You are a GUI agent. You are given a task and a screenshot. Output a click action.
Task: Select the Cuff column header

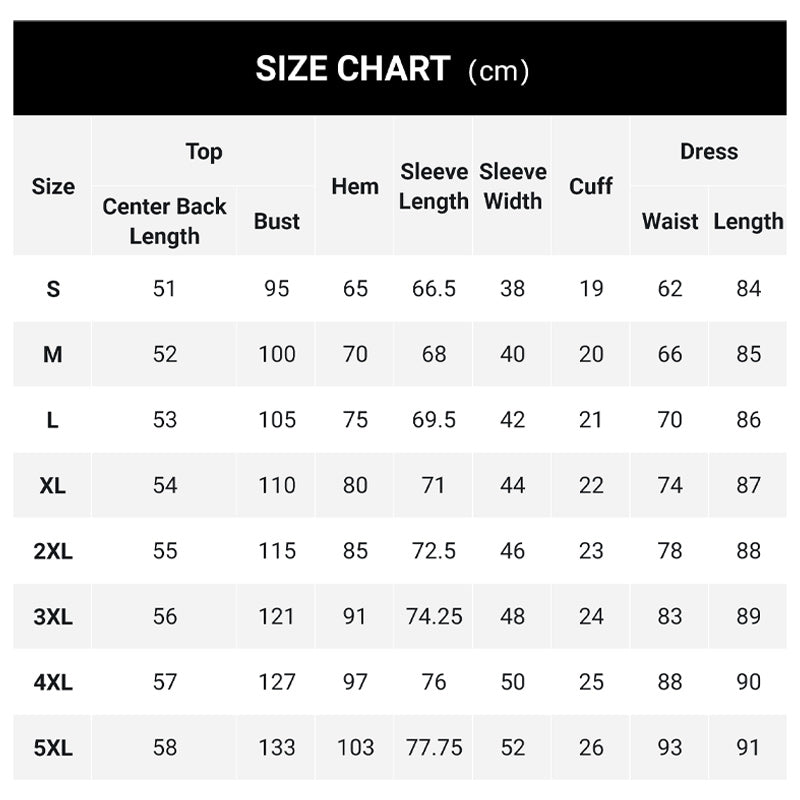click(x=591, y=186)
